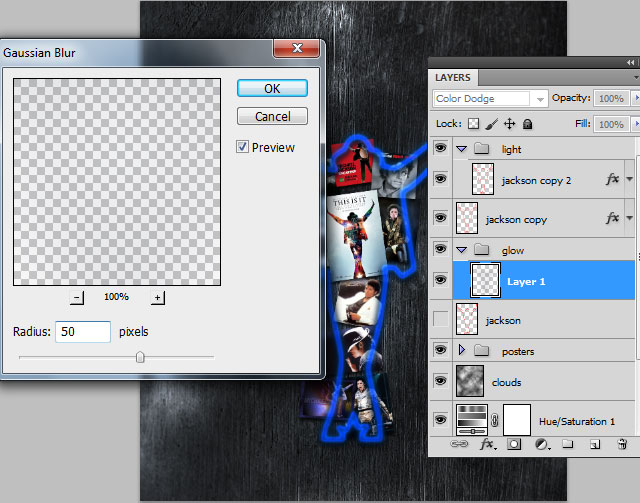Collapse the light group triangle
Image resolution: width=640 pixels, height=503 pixels.
(462, 149)
